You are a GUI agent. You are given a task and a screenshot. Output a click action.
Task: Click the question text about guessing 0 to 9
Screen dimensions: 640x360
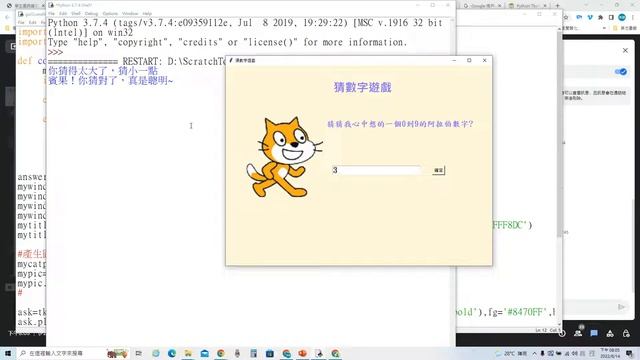point(400,124)
